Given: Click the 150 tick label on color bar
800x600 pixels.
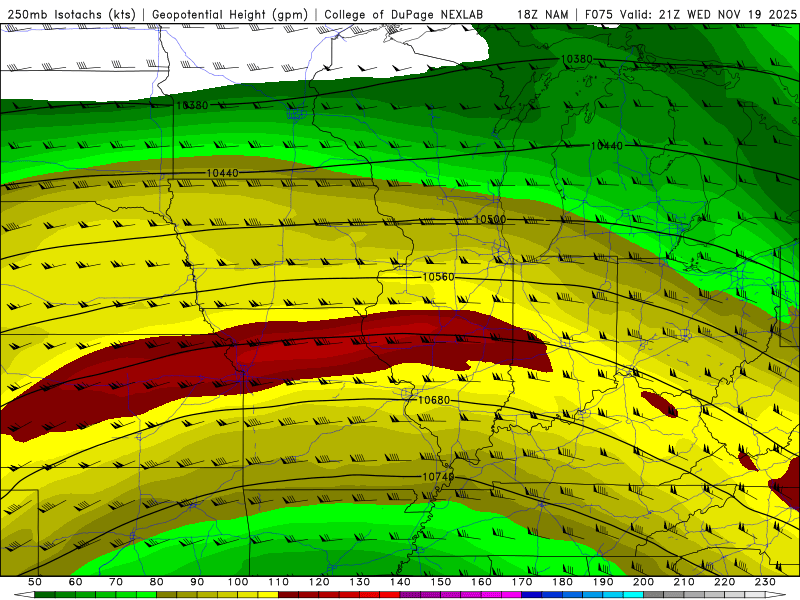Looking at the screenshot, I should coord(441,582).
